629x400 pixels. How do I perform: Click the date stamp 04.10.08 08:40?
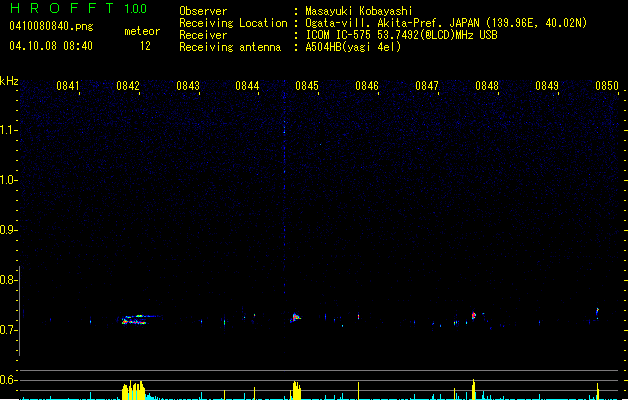(51, 46)
